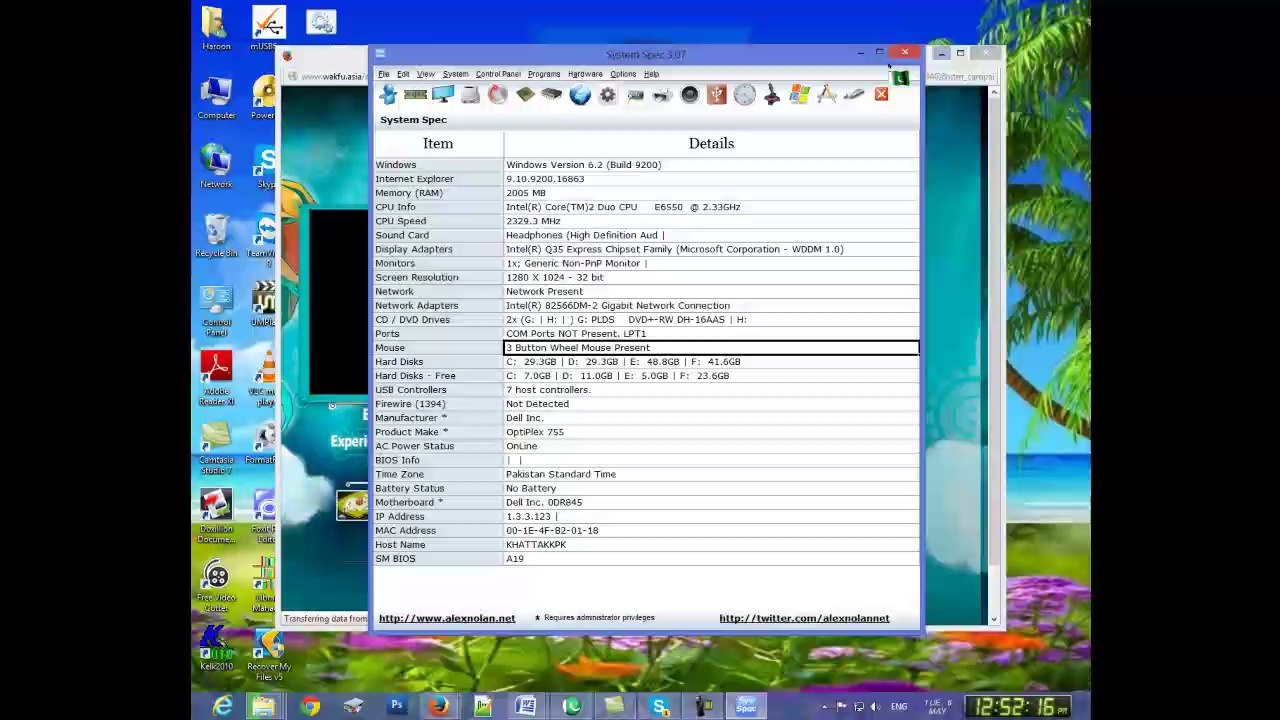Click the taskbar clock display

[1018, 707]
